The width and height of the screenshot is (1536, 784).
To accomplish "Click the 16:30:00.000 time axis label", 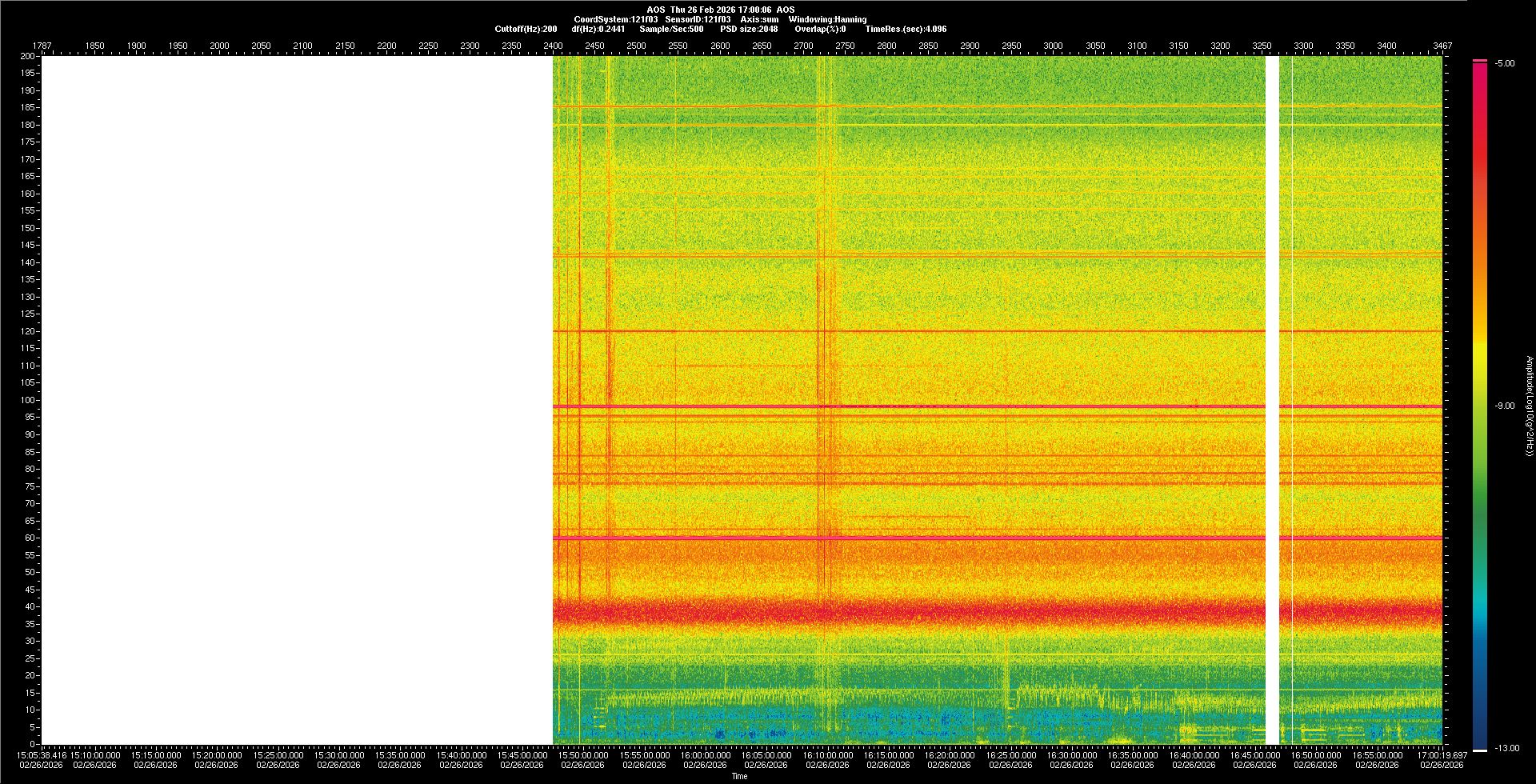I will [1072, 755].
